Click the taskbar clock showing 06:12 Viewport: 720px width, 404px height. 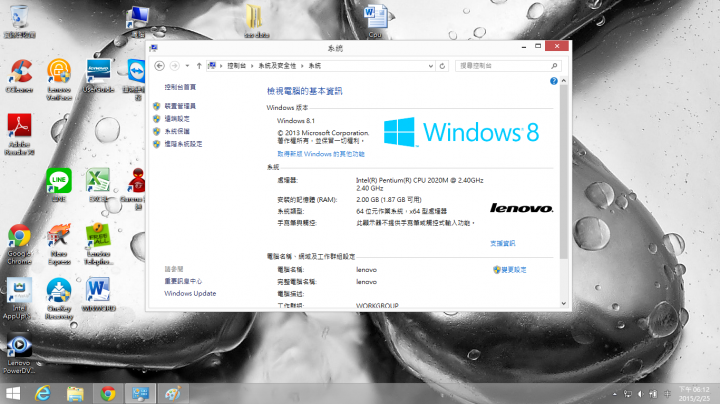pyautogui.click(x=694, y=394)
